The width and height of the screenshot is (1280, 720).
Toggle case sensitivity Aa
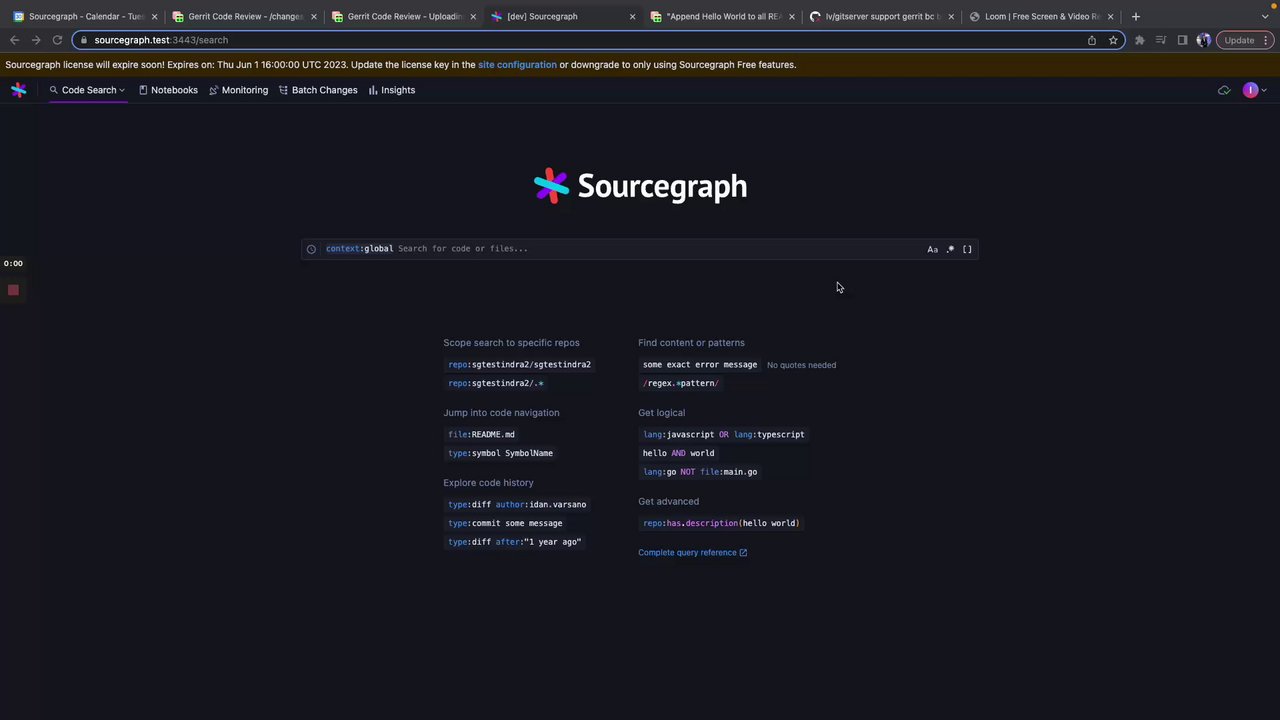[932, 249]
